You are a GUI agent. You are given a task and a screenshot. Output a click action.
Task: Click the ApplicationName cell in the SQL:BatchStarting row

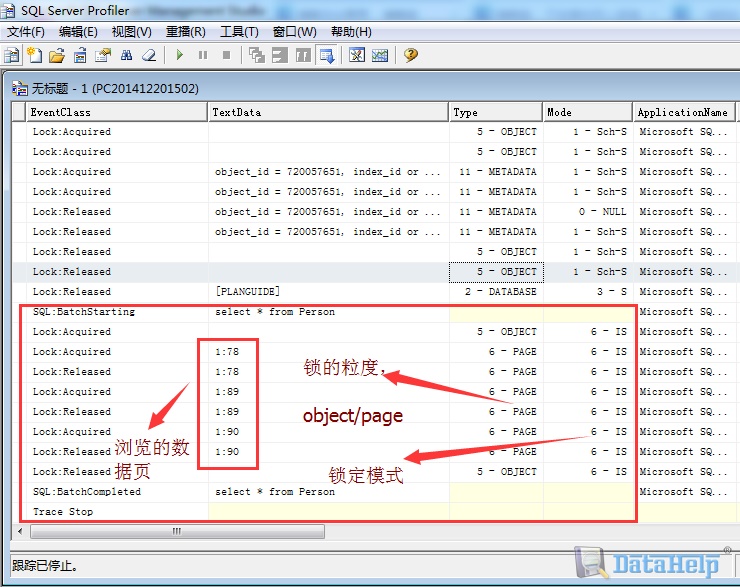(x=684, y=311)
